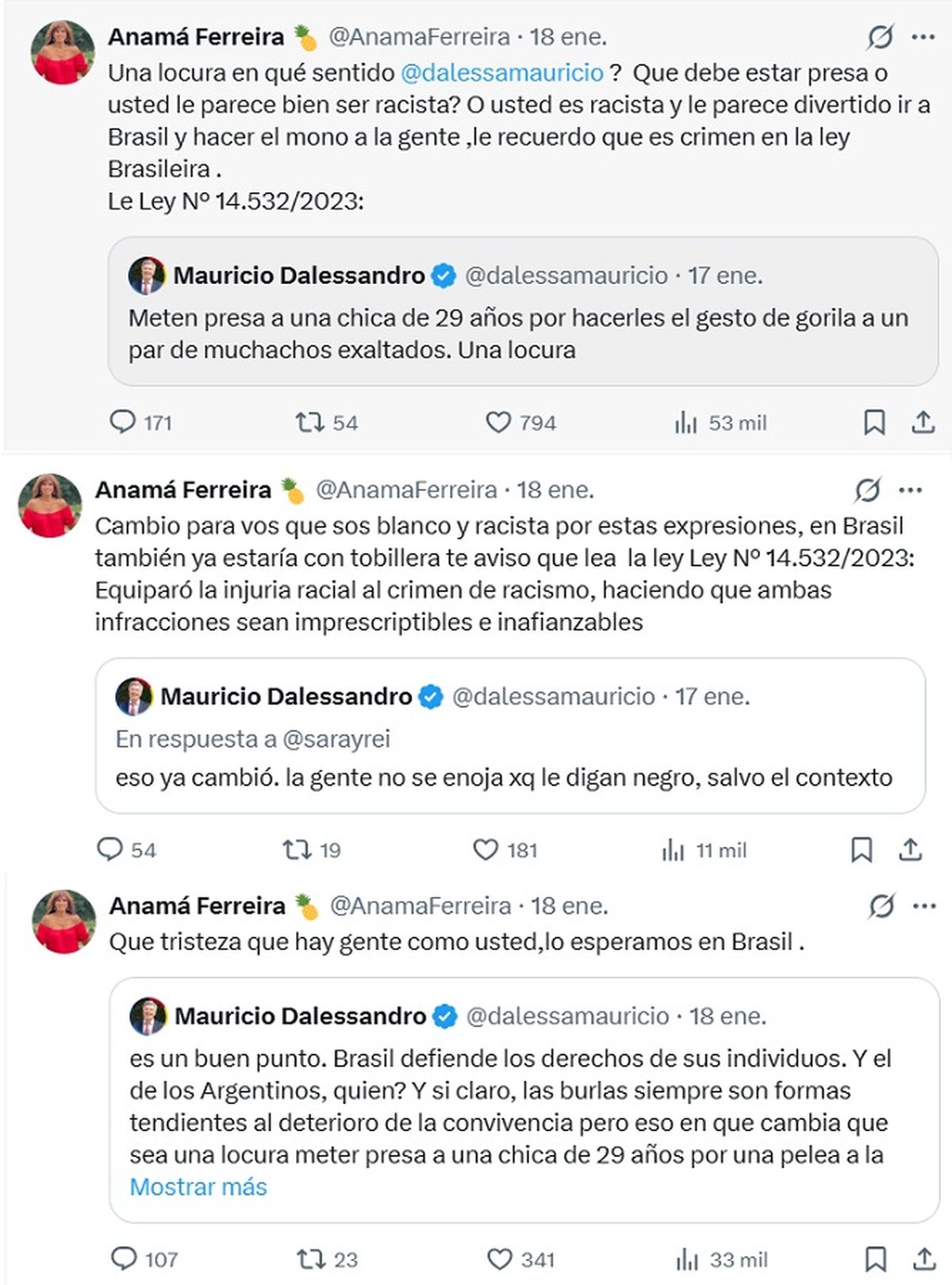Viewport: 952px width, 1285px height.
Task: Like the tweet with 794 likes
Action: pos(498,421)
